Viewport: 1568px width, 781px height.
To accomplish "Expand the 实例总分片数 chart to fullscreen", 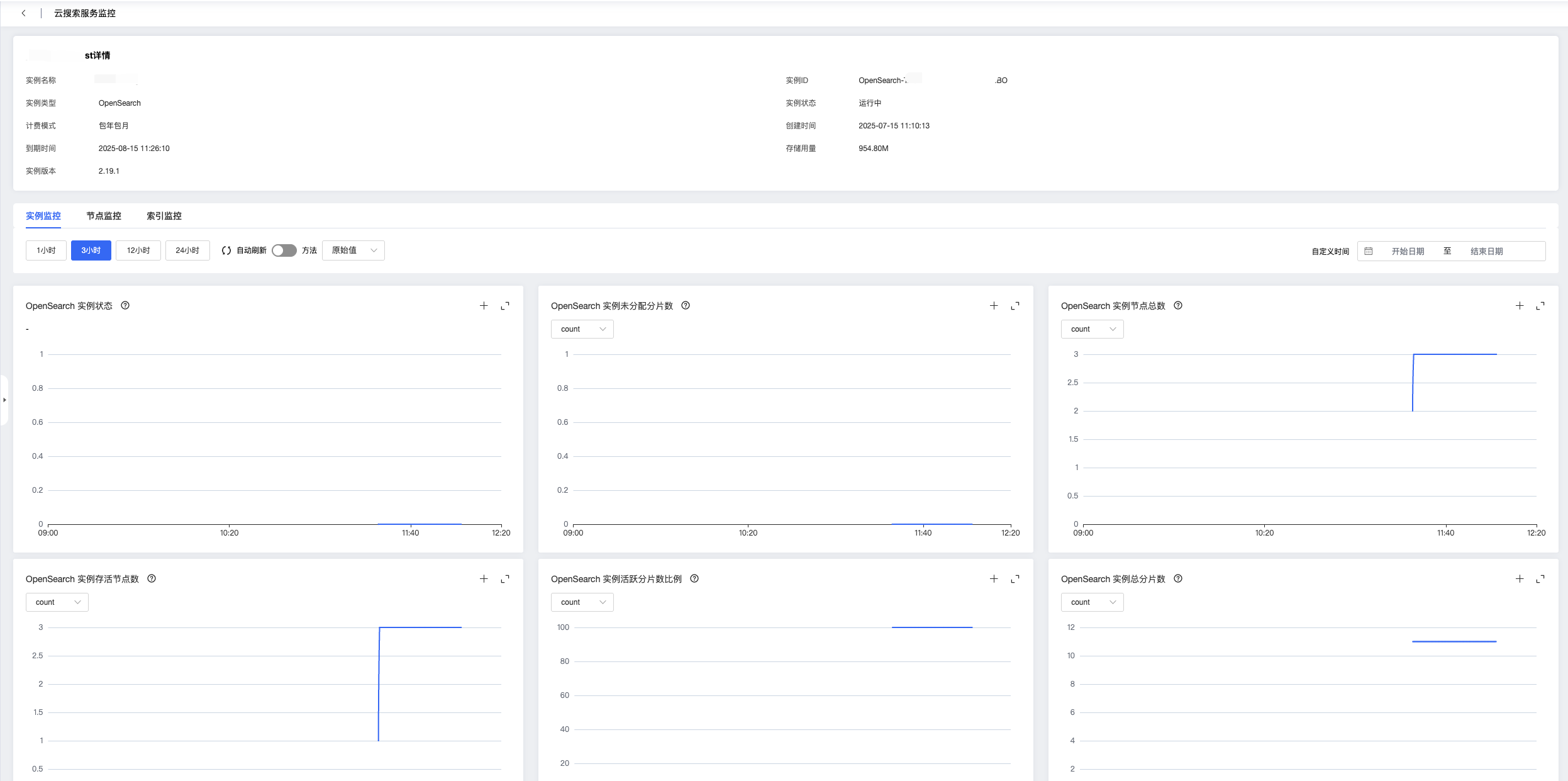I will (x=1540, y=579).
